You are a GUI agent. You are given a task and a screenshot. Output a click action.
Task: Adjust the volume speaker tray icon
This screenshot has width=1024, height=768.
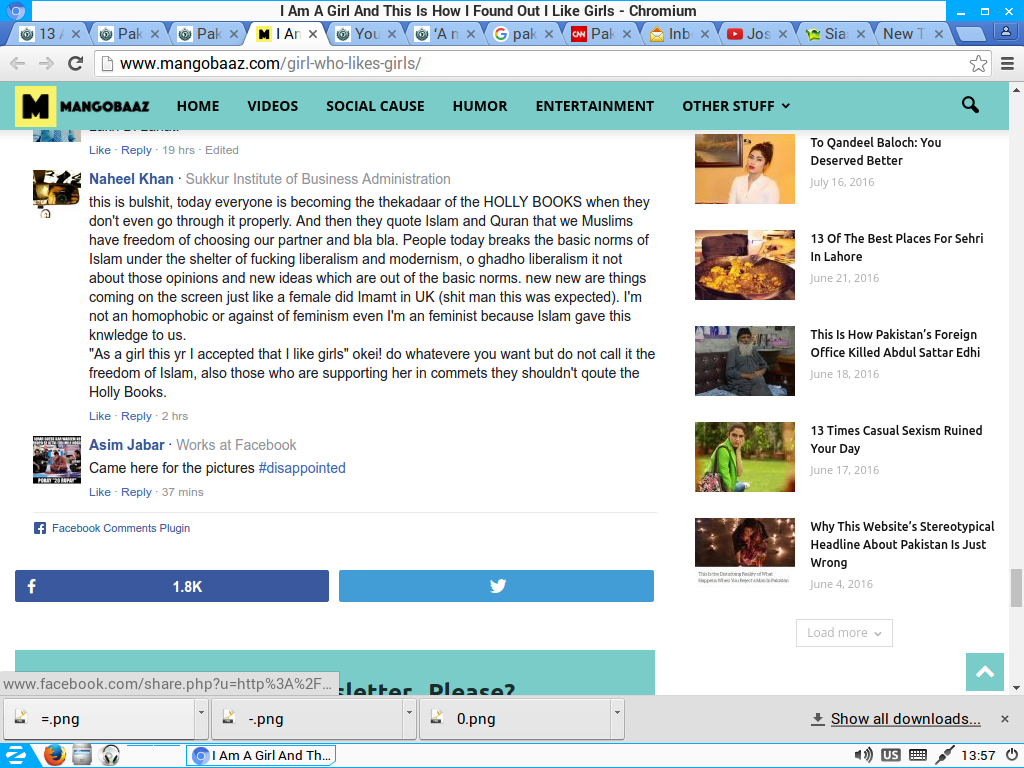[x=863, y=756]
